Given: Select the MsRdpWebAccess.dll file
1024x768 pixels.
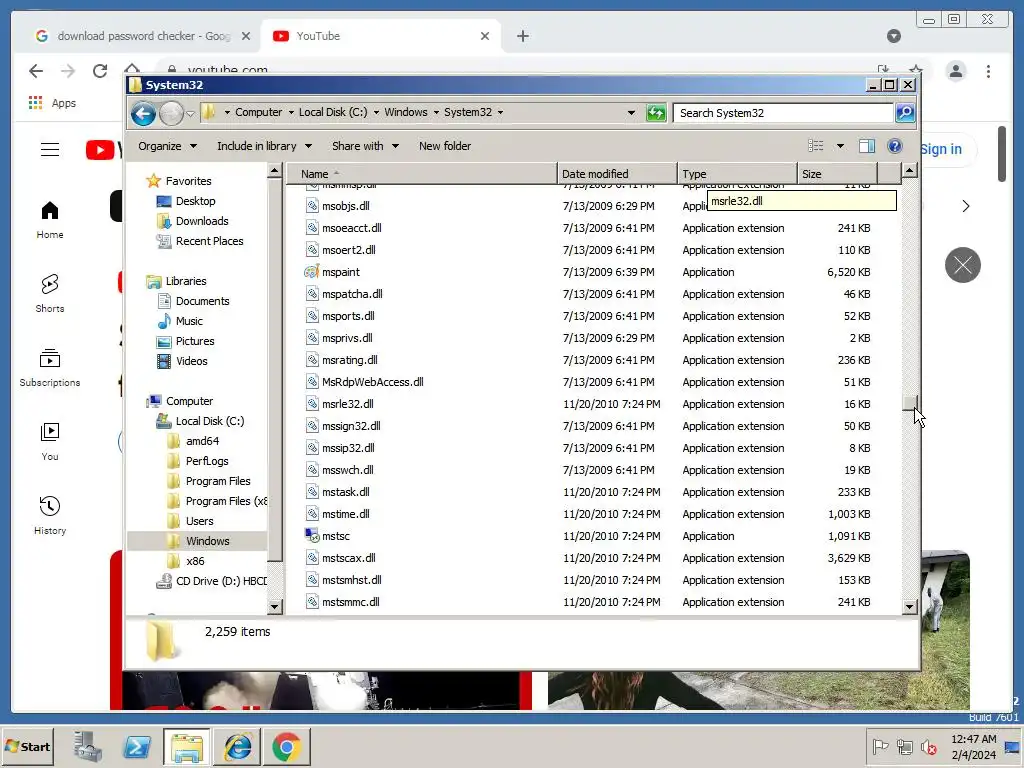Looking at the screenshot, I should (372, 382).
